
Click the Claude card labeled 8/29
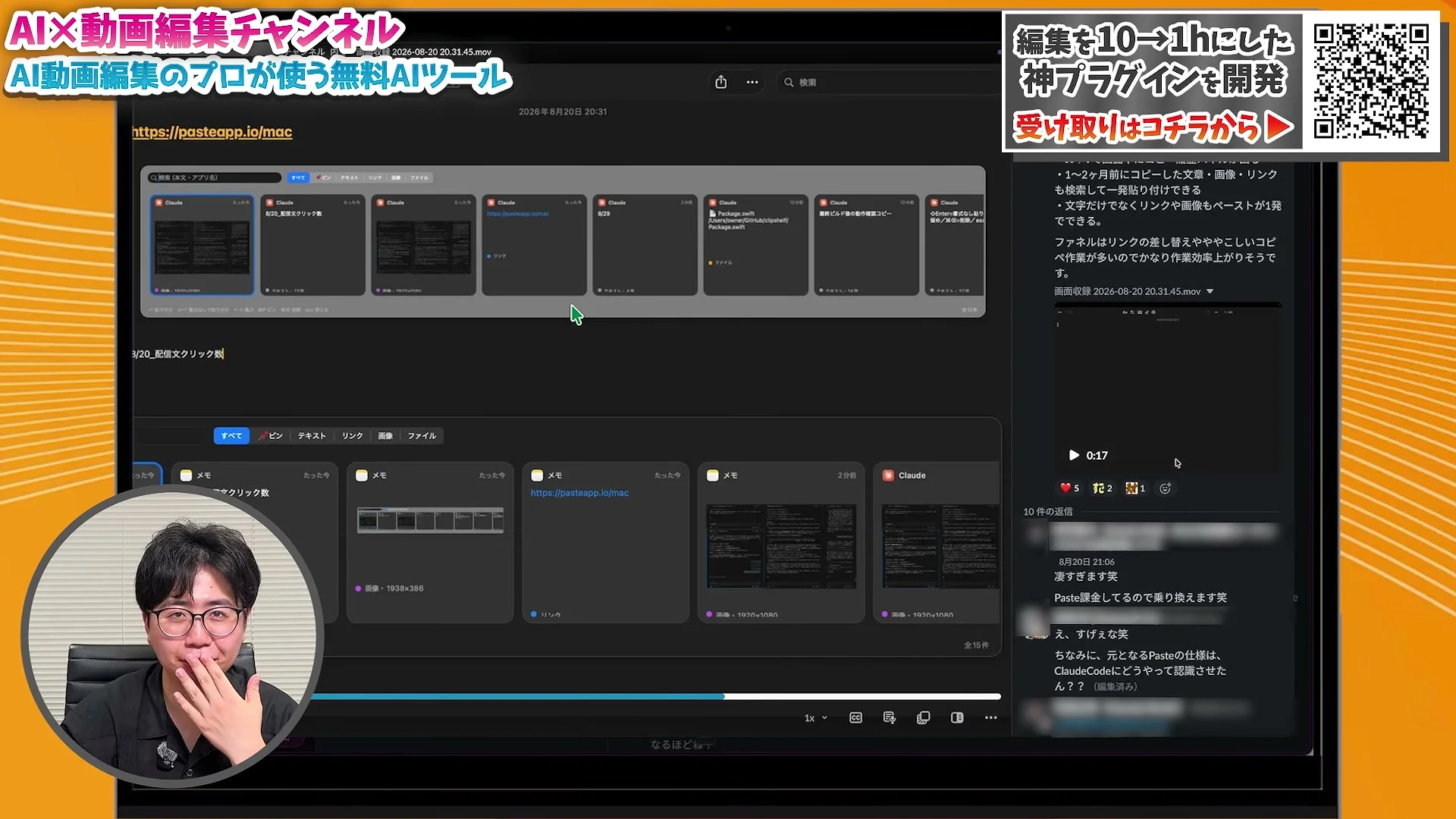645,245
